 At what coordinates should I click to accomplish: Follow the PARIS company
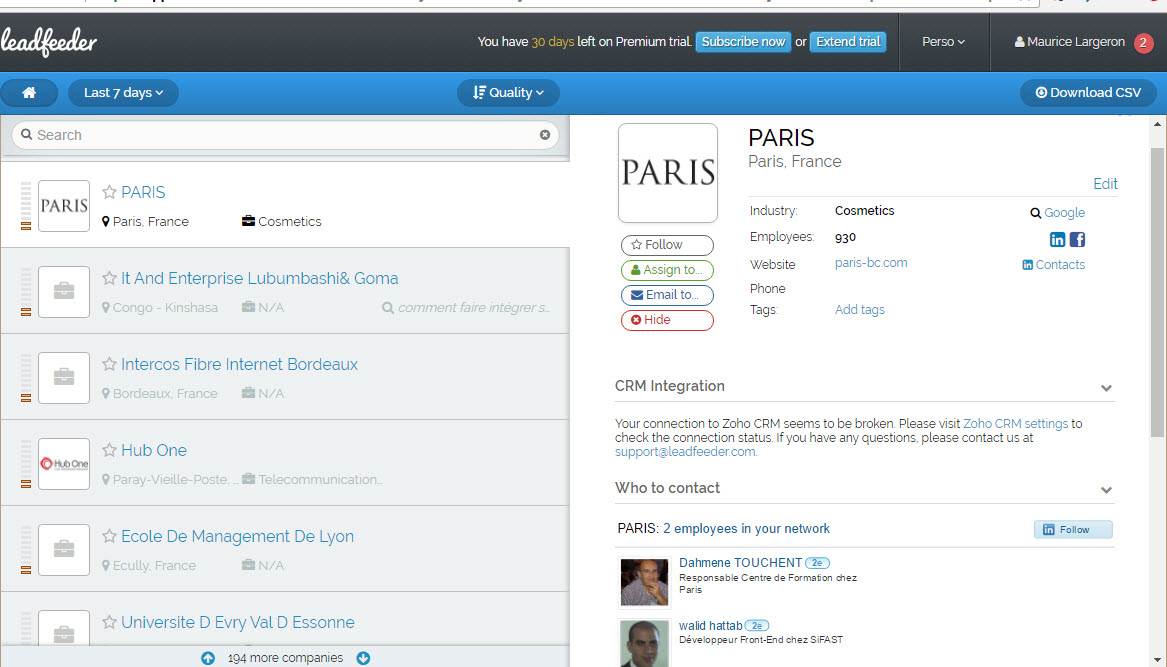667,245
